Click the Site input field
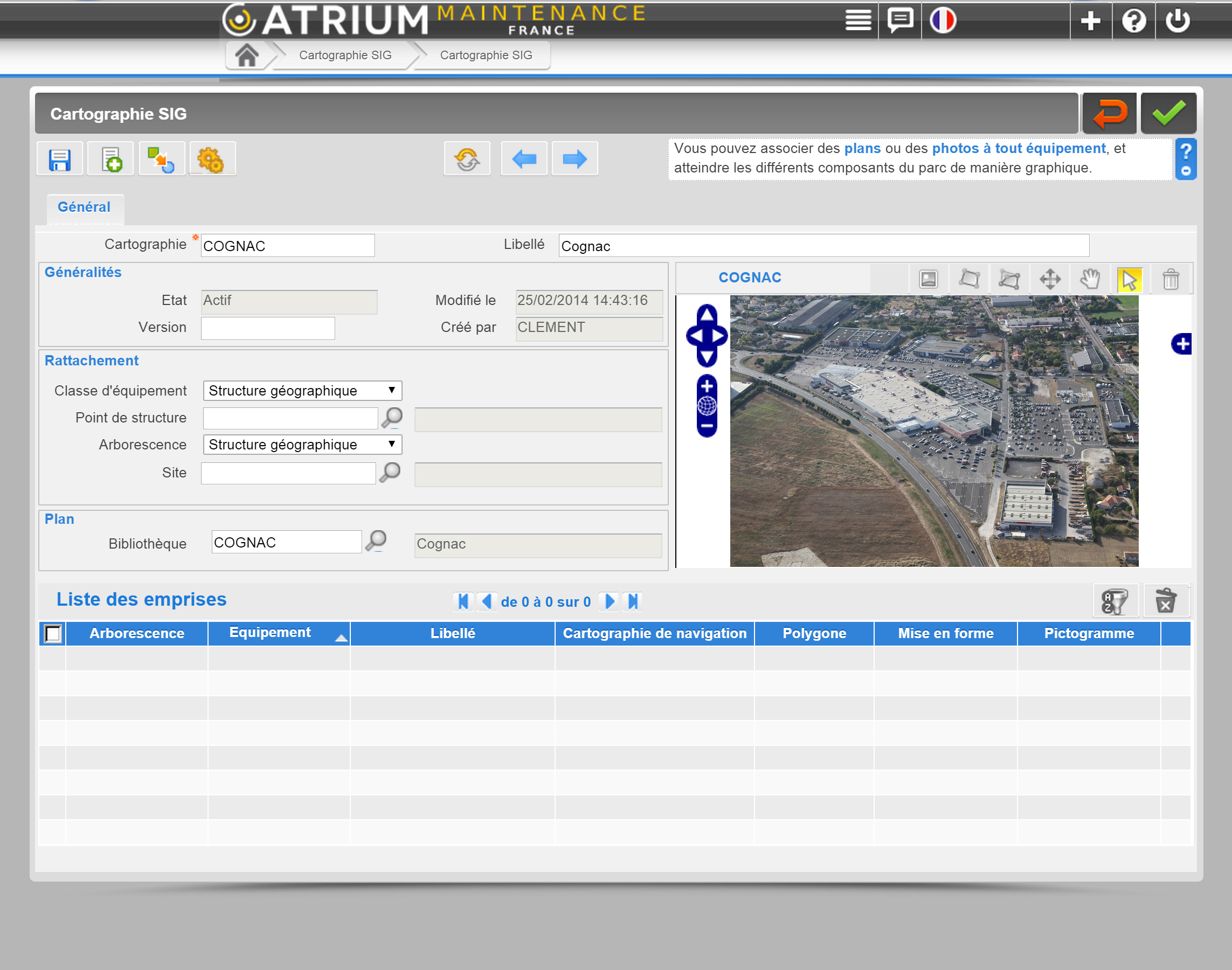 (x=288, y=473)
